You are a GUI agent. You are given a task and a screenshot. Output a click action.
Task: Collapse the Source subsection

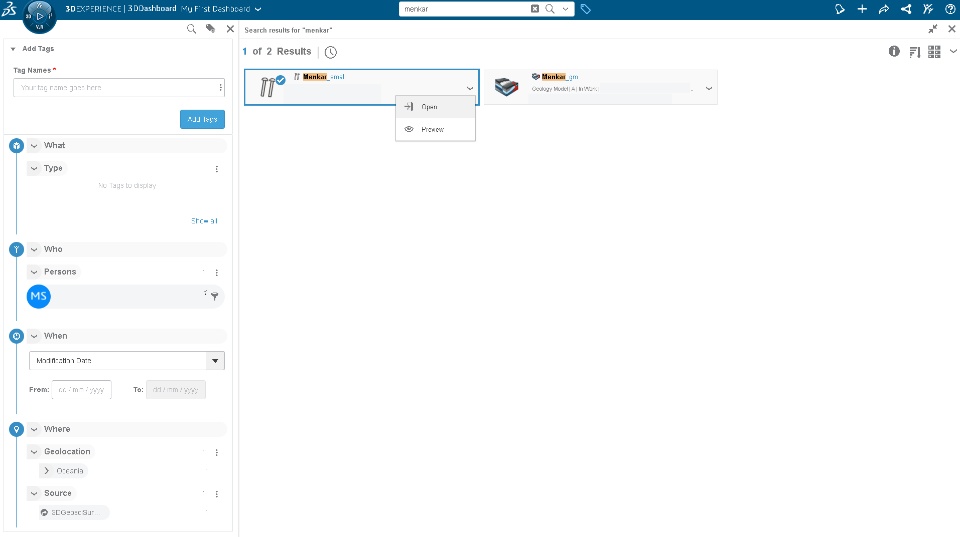point(34,494)
